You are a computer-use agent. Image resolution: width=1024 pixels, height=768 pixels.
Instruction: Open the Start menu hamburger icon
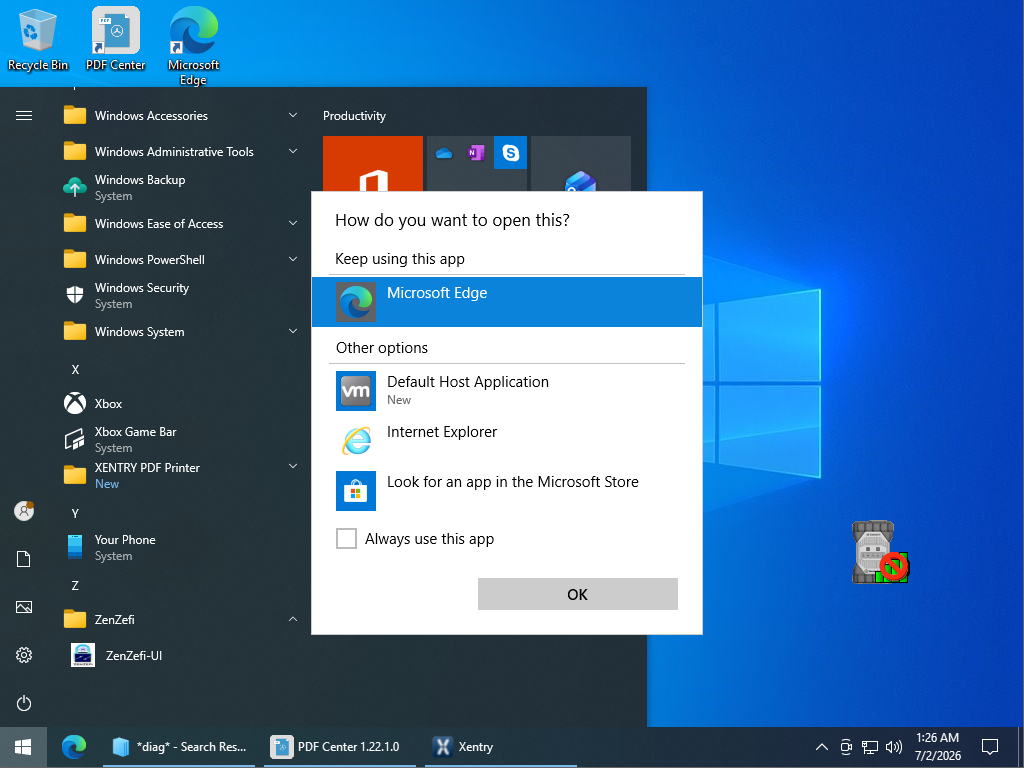[x=24, y=116]
